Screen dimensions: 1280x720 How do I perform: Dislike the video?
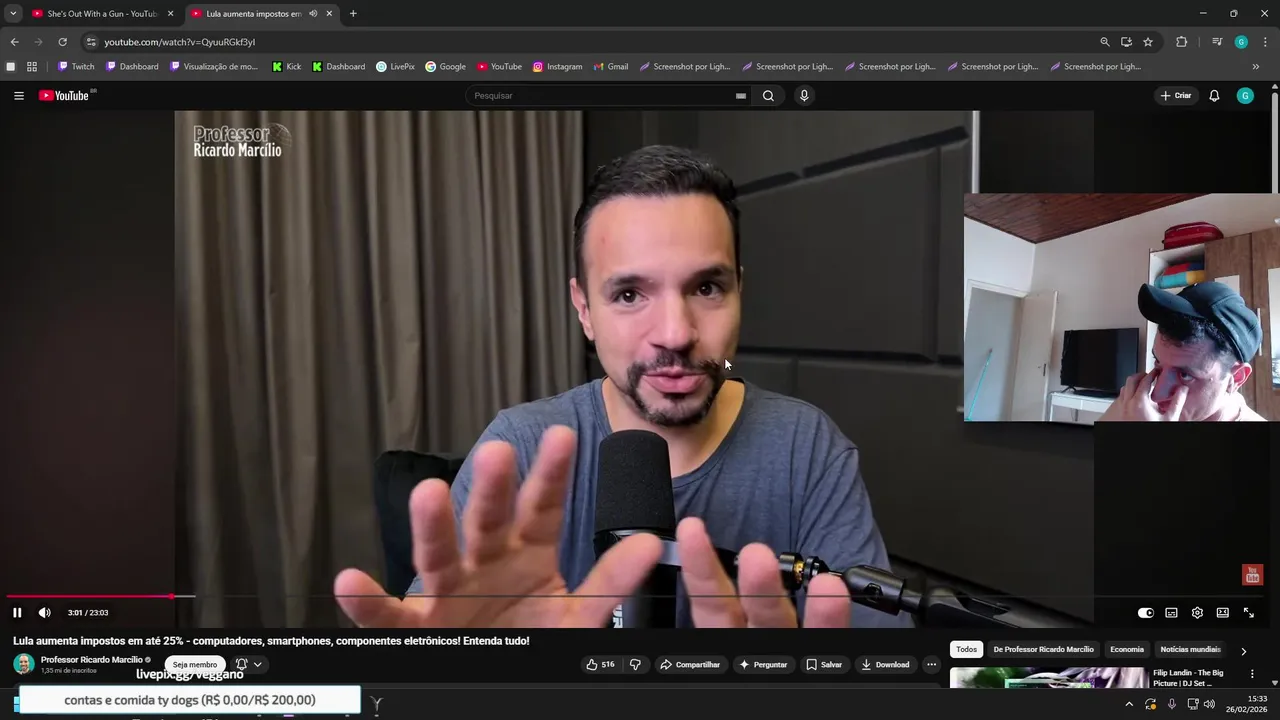coord(635,665)
